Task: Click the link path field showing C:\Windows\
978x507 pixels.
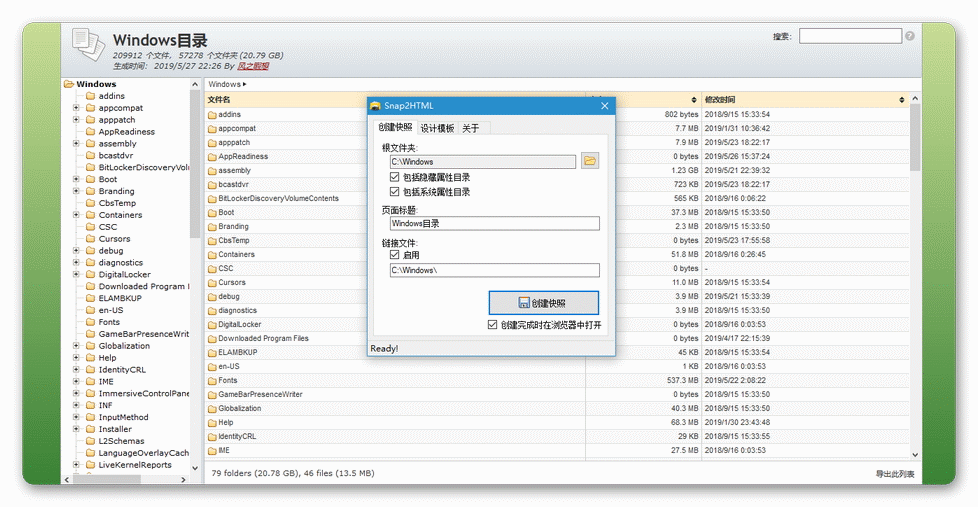Action: point(495,270)
